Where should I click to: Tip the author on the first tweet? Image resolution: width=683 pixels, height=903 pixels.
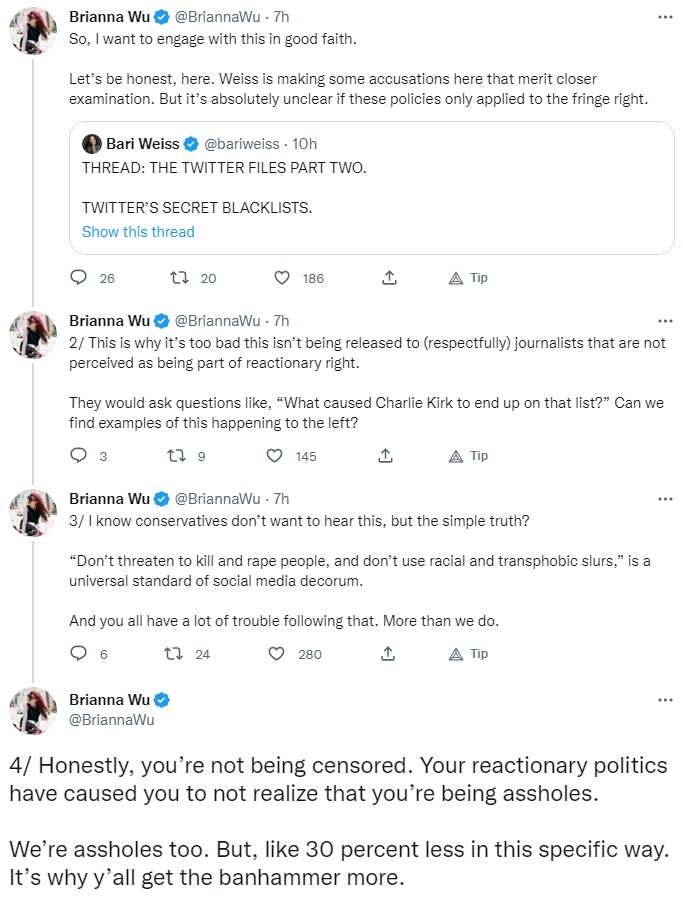[468, 278]
